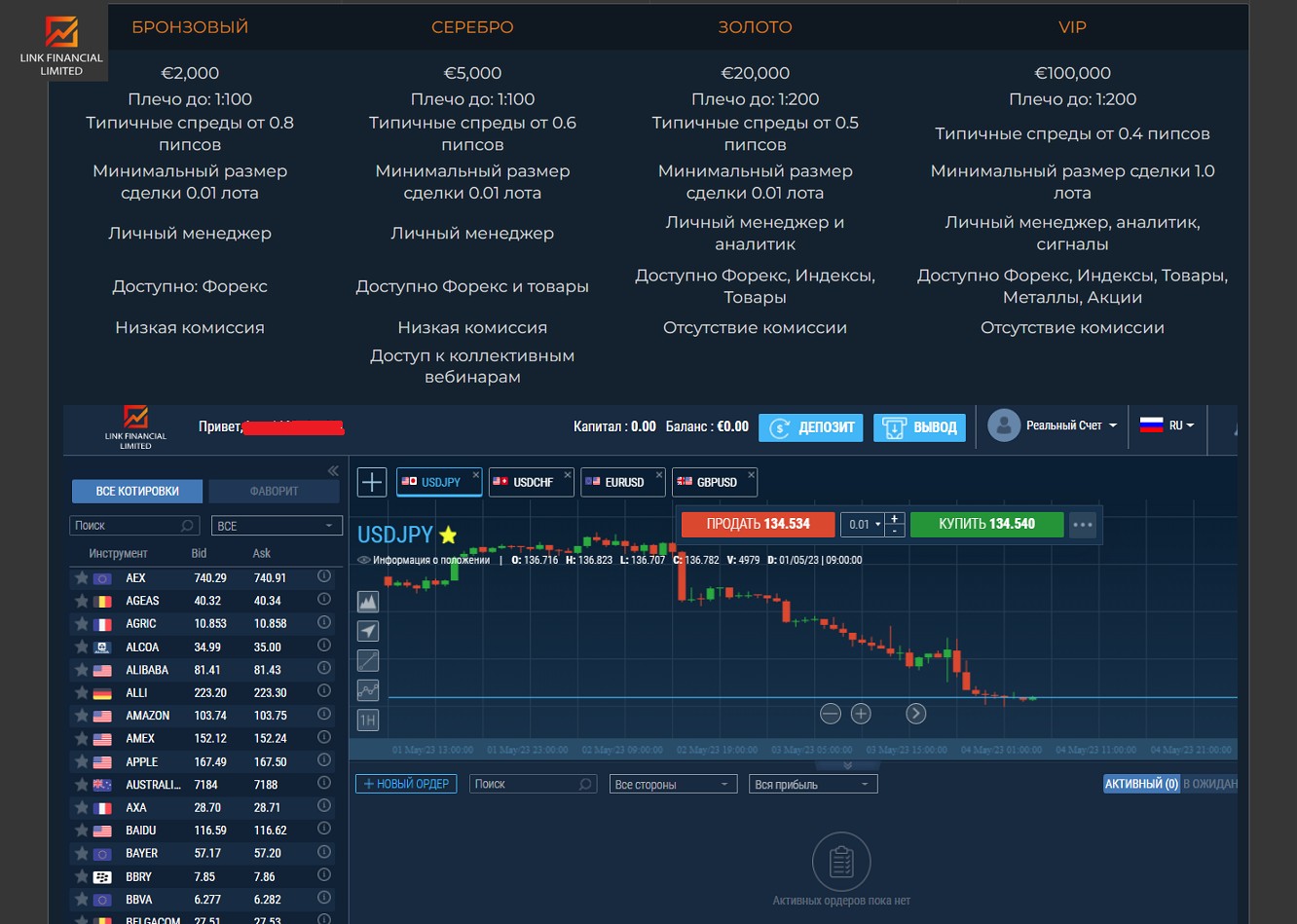Focus the quotes Поиск search field

tap(134, 526)
